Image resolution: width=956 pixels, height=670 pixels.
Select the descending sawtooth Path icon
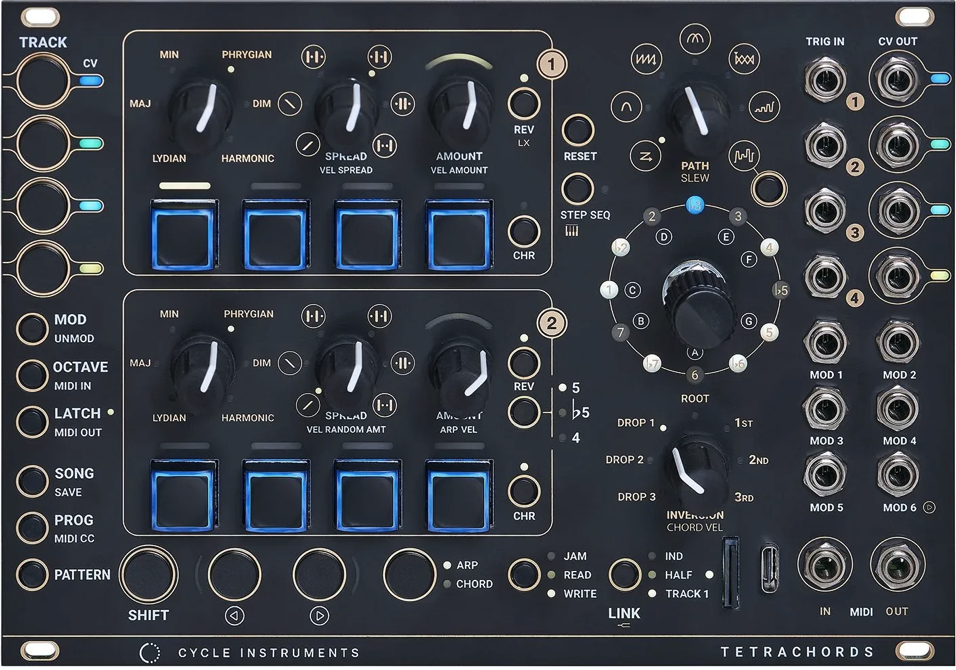tap(646, 59)
